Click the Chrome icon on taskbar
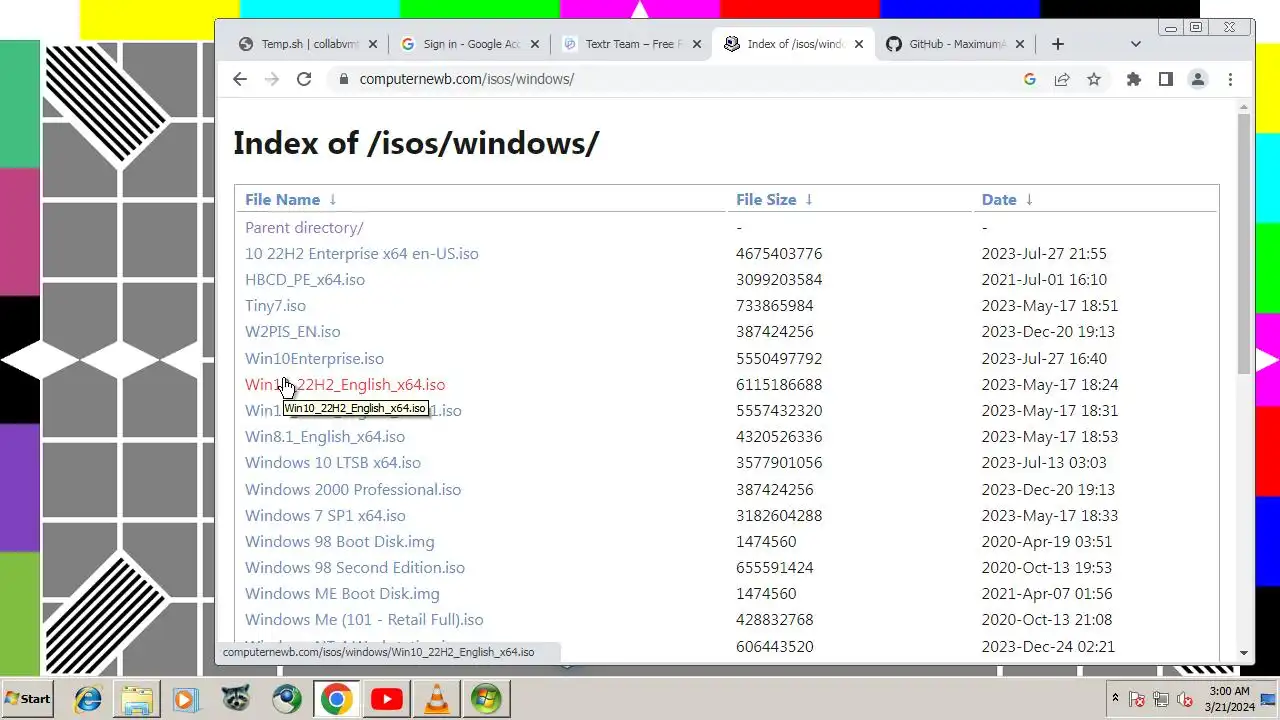This screenshot has height=720, width=1280. click(x=336, y=699)
